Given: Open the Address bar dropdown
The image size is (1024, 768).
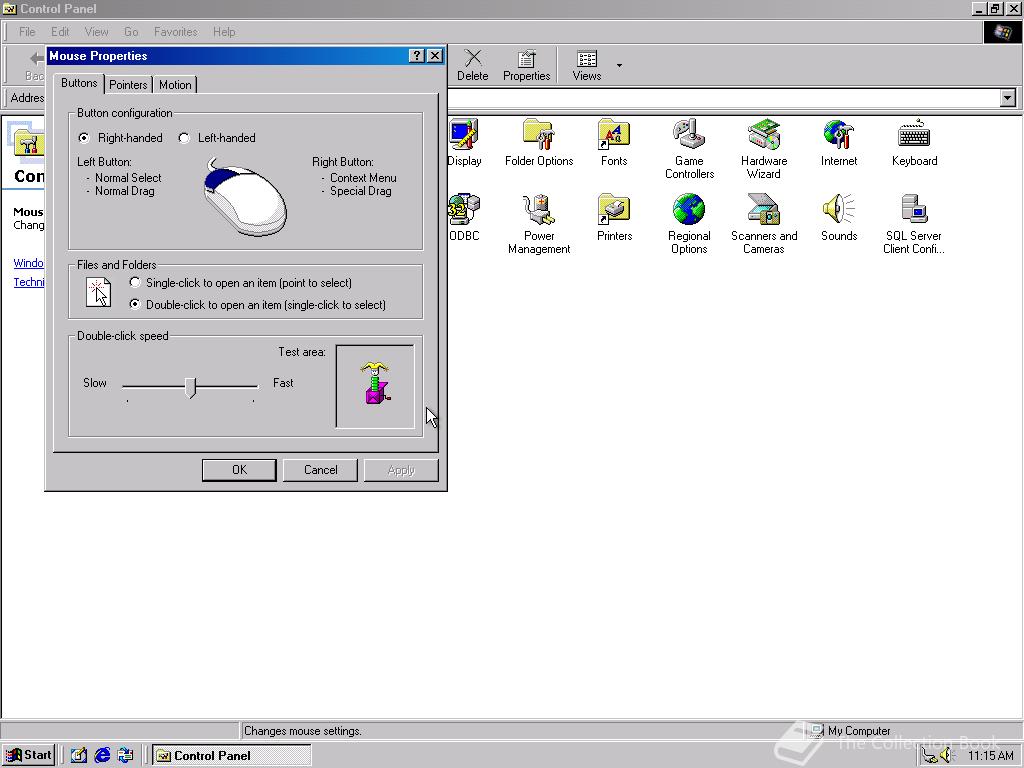Looking at the screenshot, I should click(1009, 98).
